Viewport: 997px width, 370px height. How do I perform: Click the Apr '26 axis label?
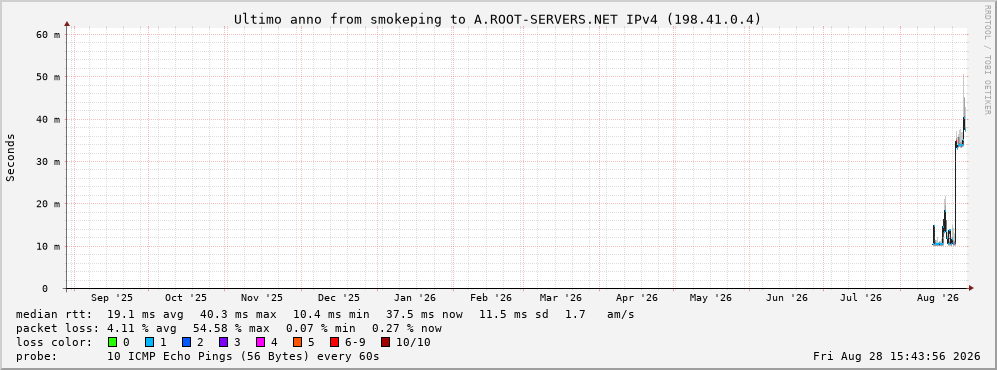pos(637,298)
